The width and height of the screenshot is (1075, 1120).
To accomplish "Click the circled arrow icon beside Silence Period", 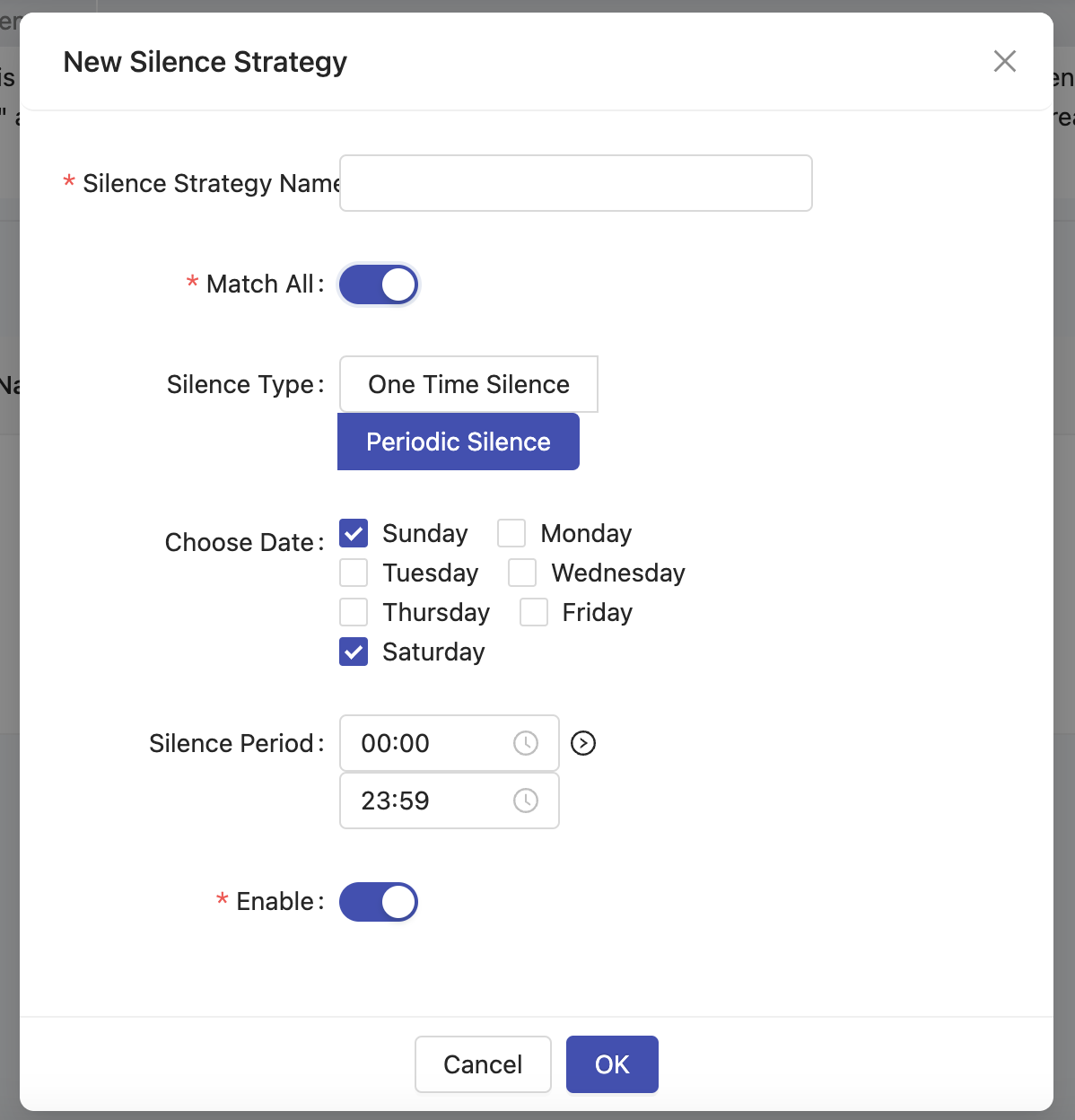I will coord(583,743).
